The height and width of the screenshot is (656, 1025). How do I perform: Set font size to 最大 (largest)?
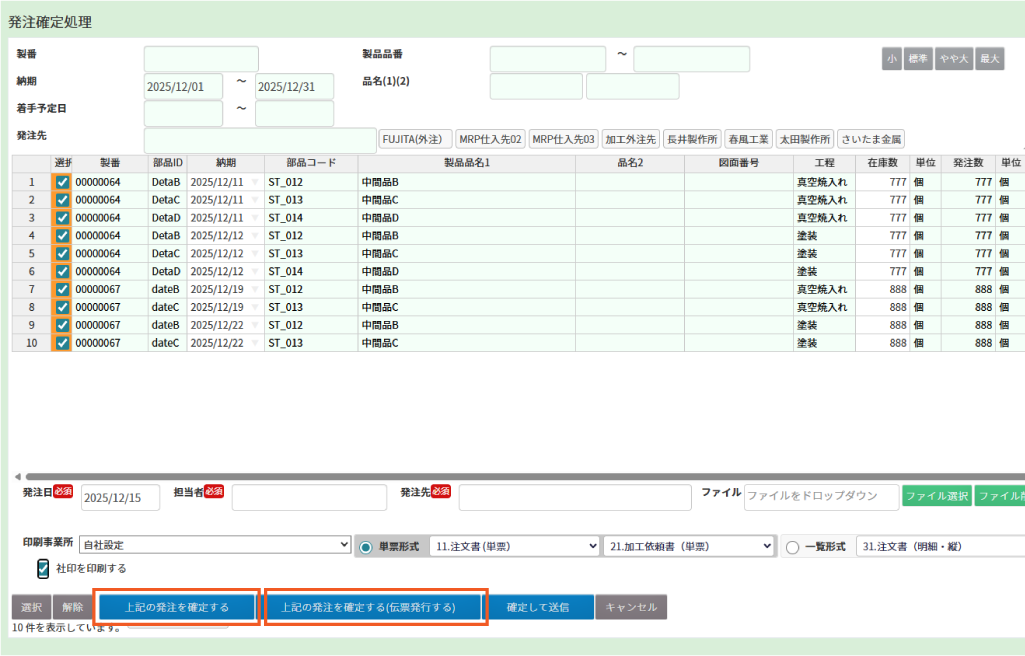(x=989, y=59)
